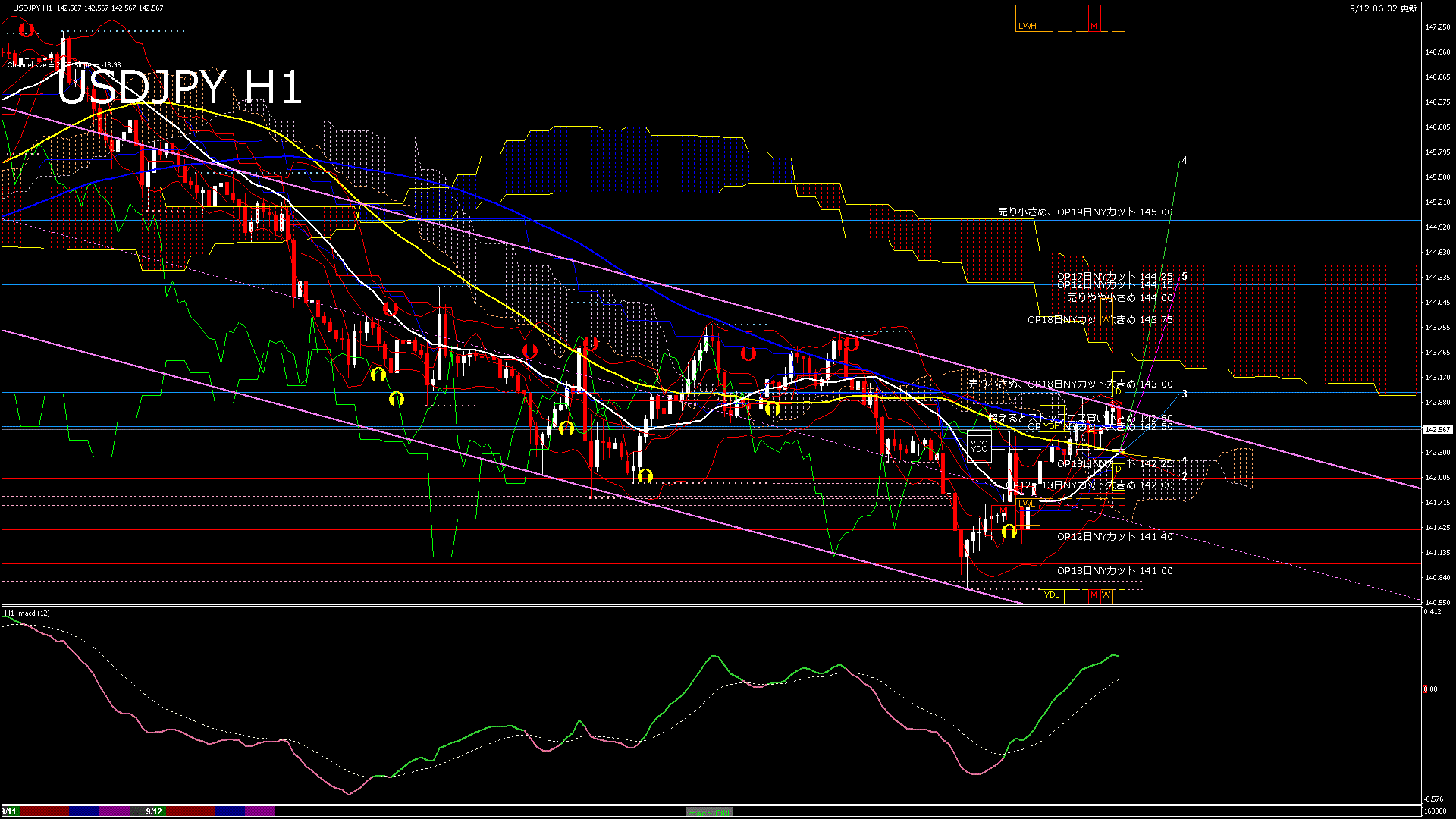The image size is (1456, 819).
Task: Select the OP17日NYカット 144.25 label
Action: pyautogui.click(x=1115, y=277)
